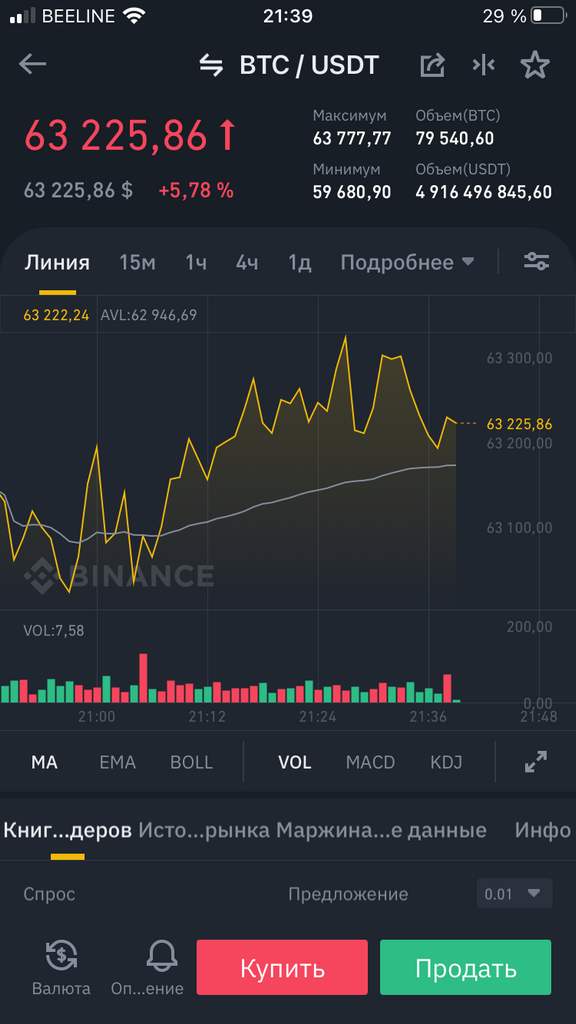Viewport: 576px width, 1024px height.
Task: Toggle the EMA indicator
Action: point(118,762)
